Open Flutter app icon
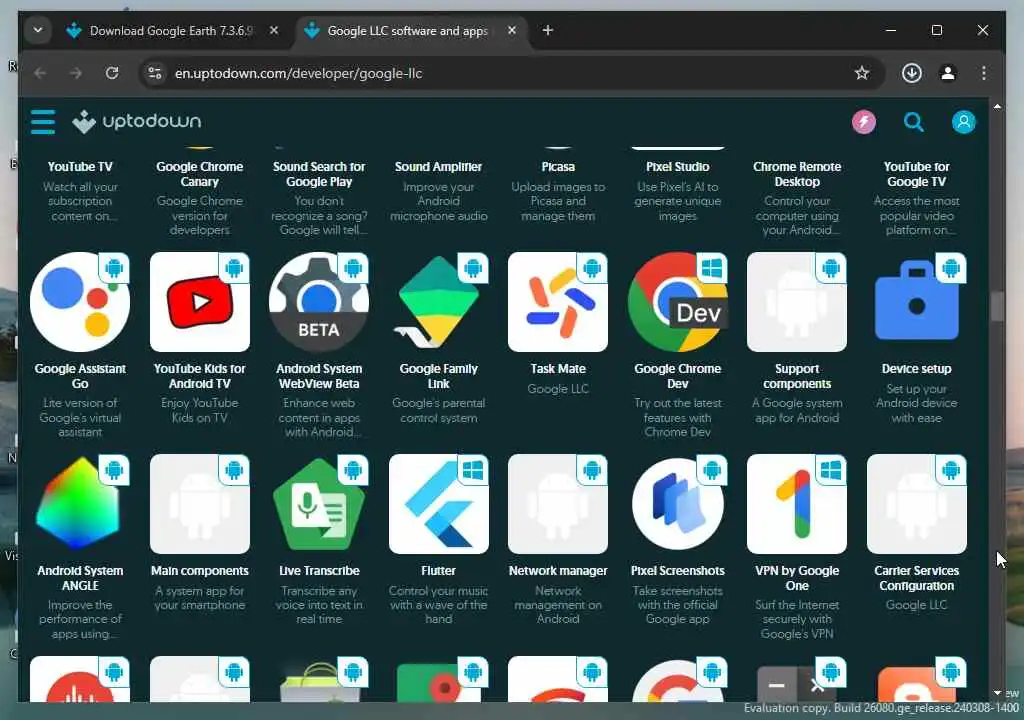This screenshot has width=1024, height=720. 438,504
